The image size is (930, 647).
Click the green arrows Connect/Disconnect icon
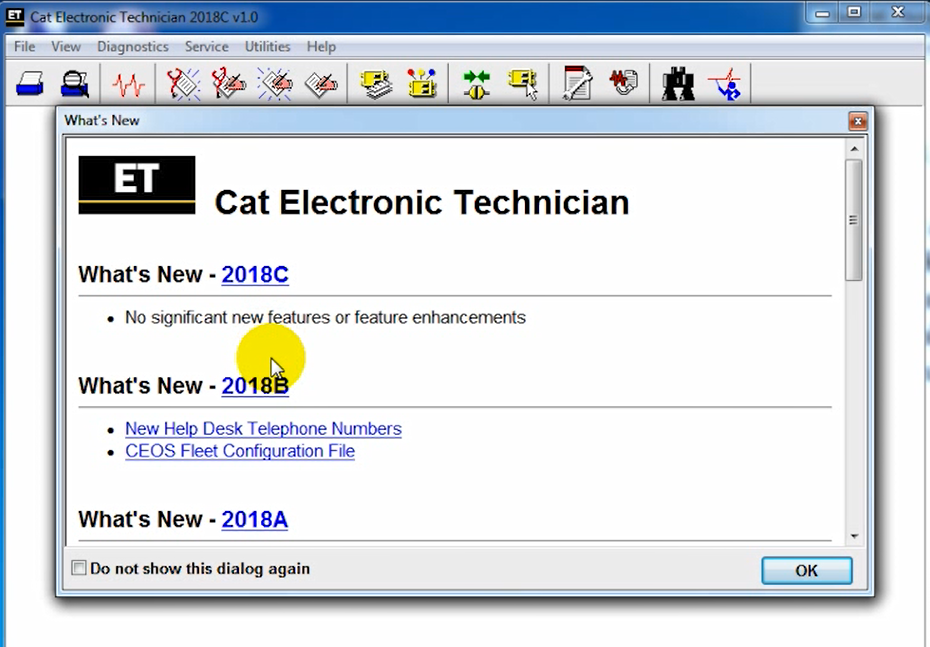coord(476,85)
